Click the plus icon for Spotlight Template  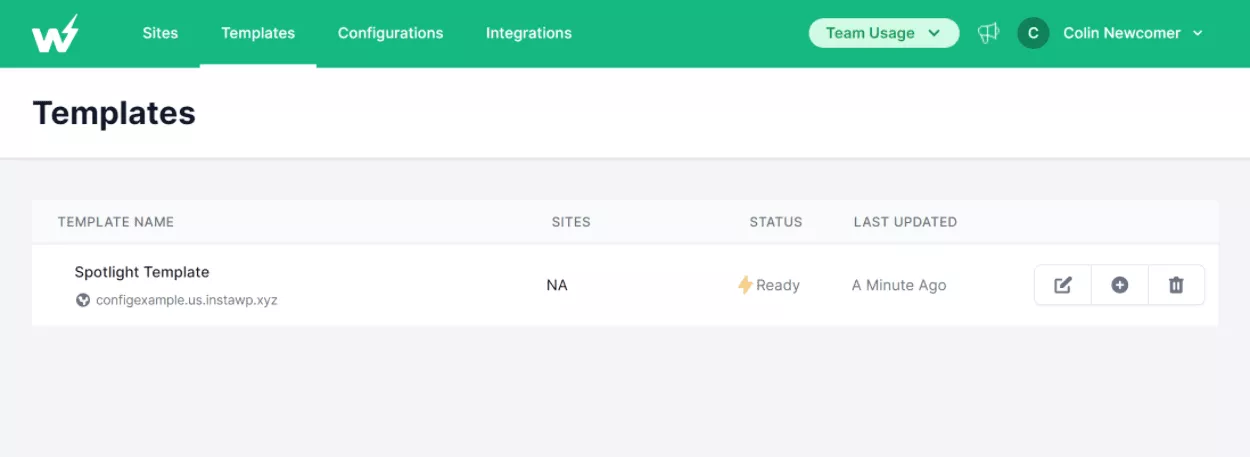pyautogui.click(x=1120, y=285)
